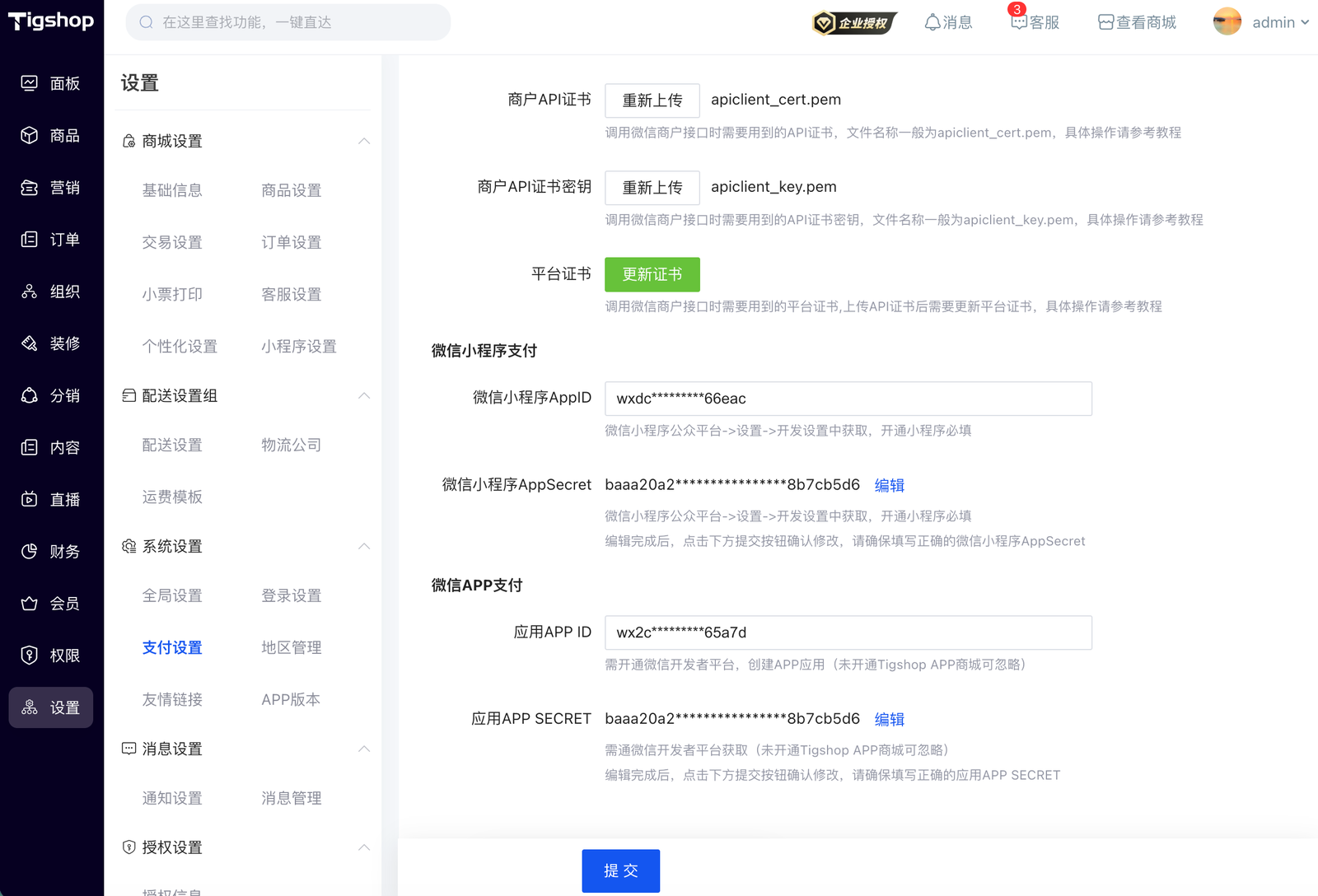Image resolution: width=1318 pixels, height=896 pixels.
Task: Select 支付设置 in settings menu
Action: coord(172,648)
